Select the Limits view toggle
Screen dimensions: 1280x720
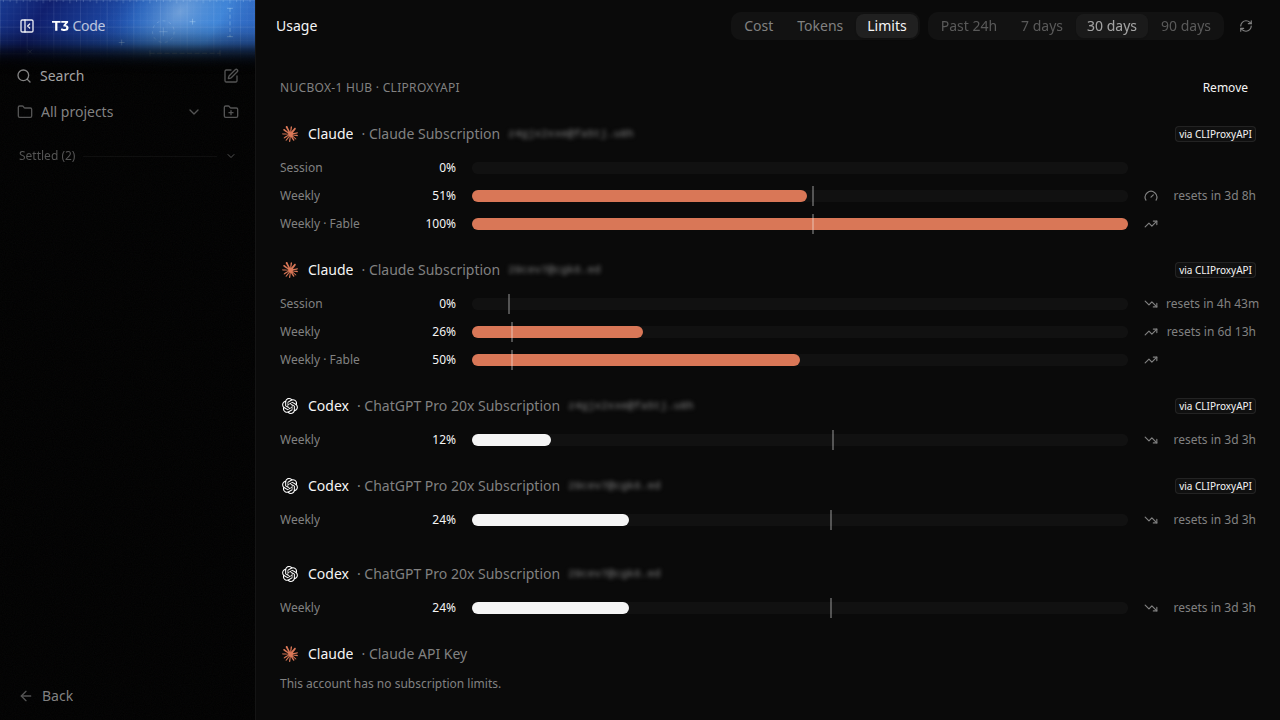point(887,26)
